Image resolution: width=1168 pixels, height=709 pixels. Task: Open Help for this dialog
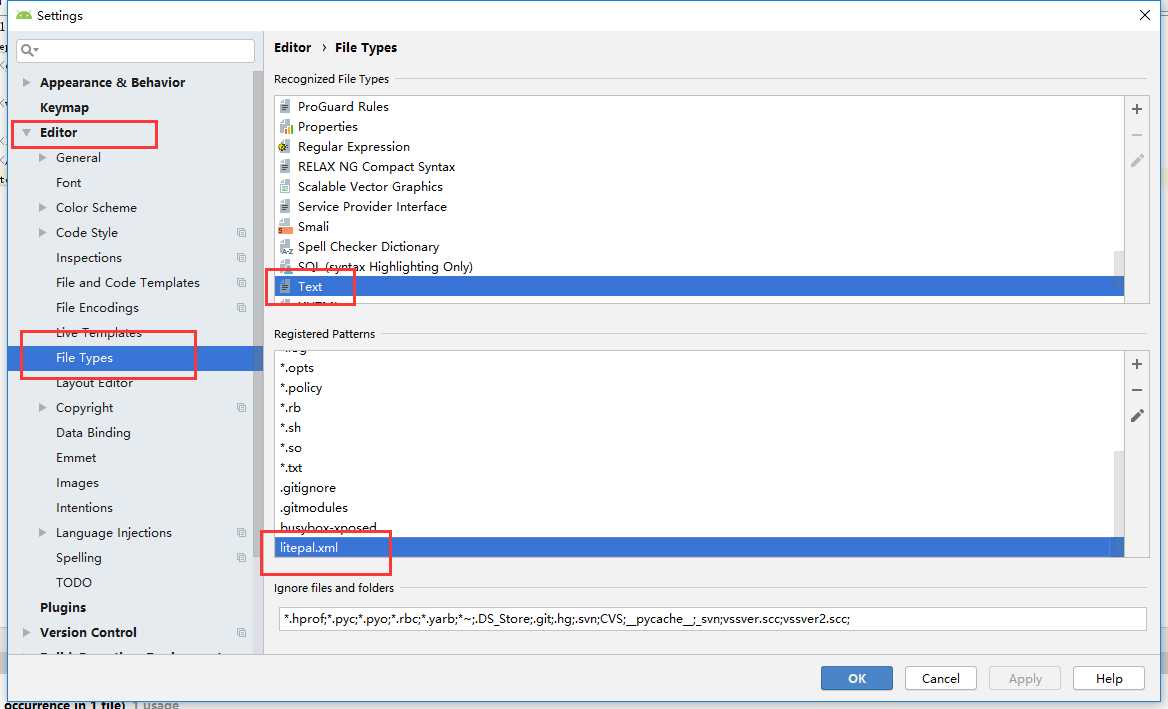click(1109, 678)
